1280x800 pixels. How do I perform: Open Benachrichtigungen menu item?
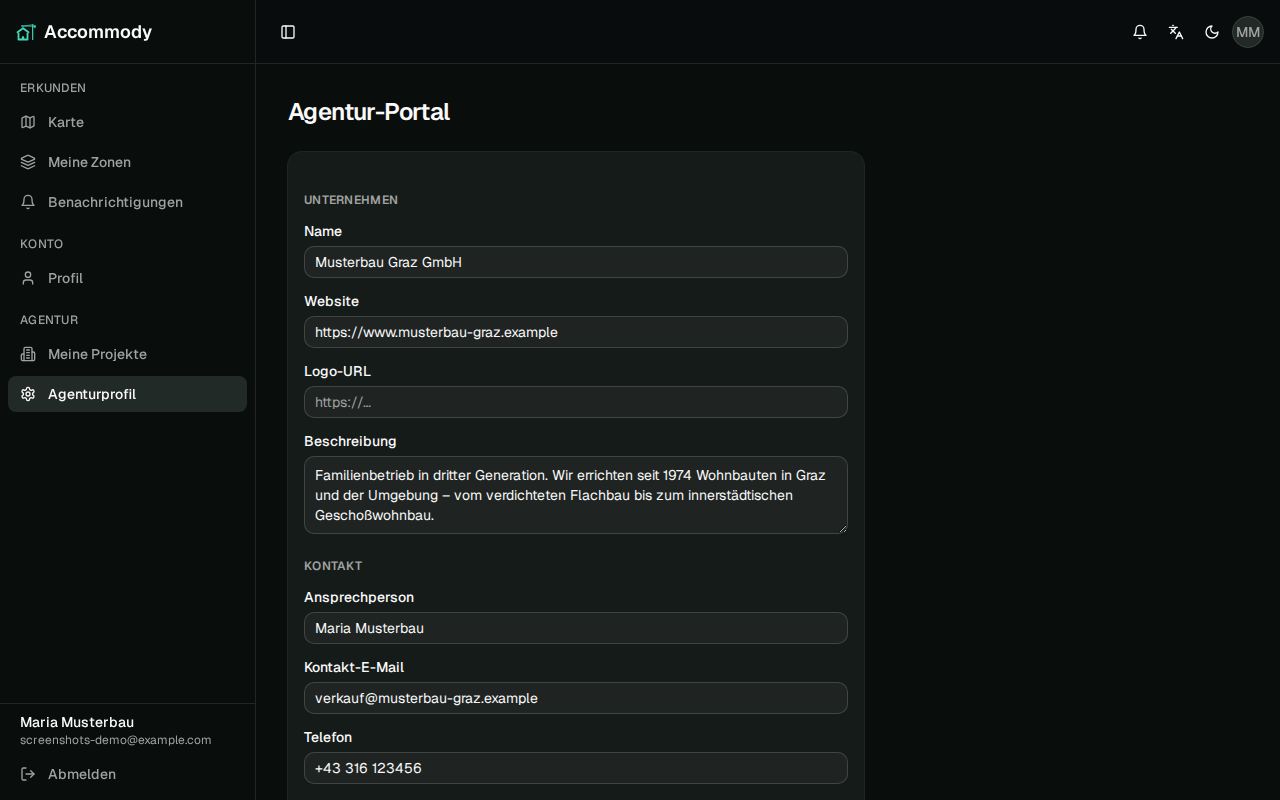(x=127, y=202)
